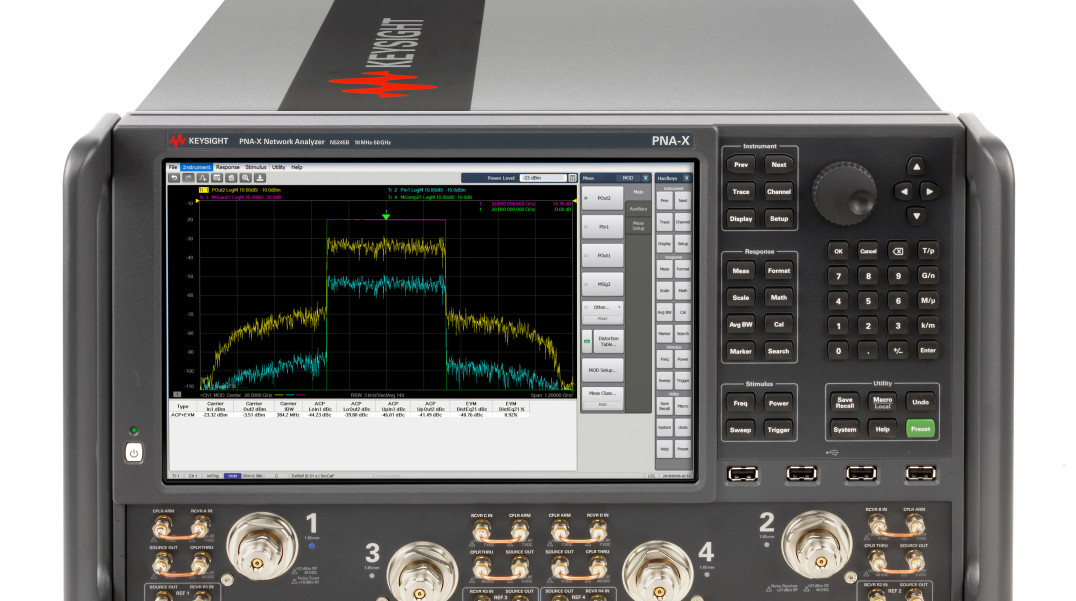Screen dimensions: 1076x601
Task: Close the Meas MOD softkey panel
Action: click(646, 178)
